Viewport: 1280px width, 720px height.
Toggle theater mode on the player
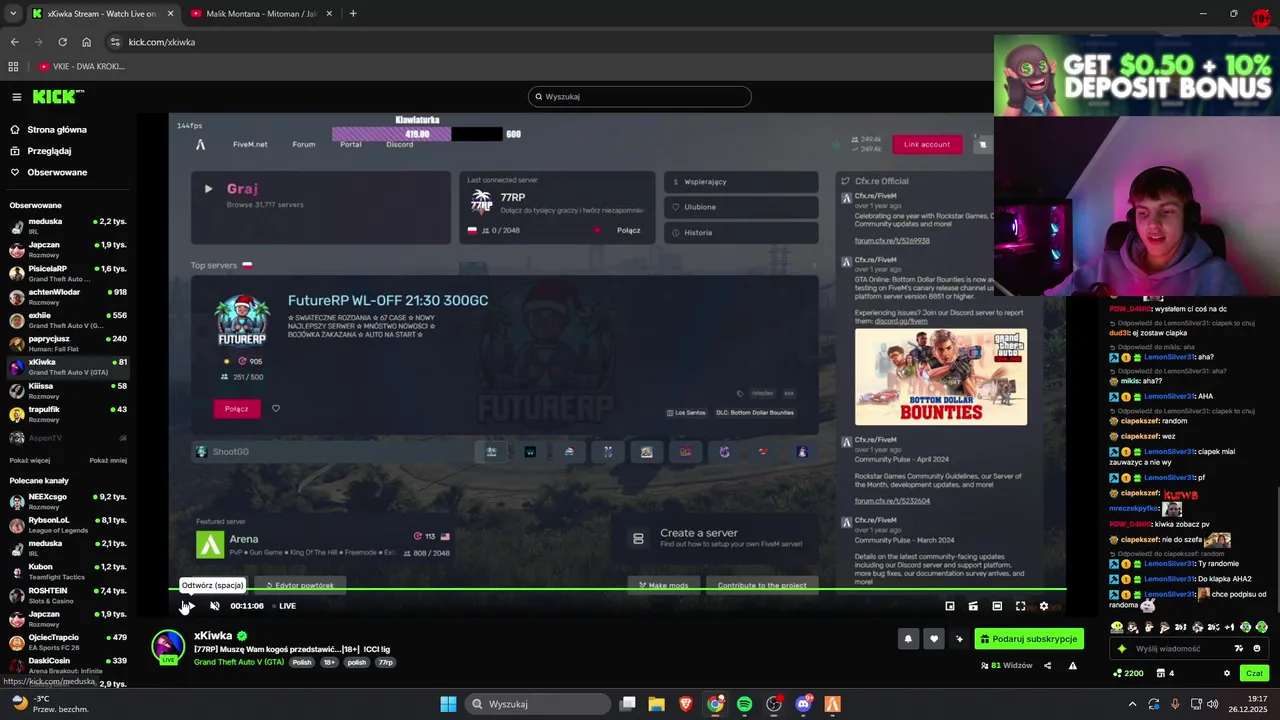(997, 606)
